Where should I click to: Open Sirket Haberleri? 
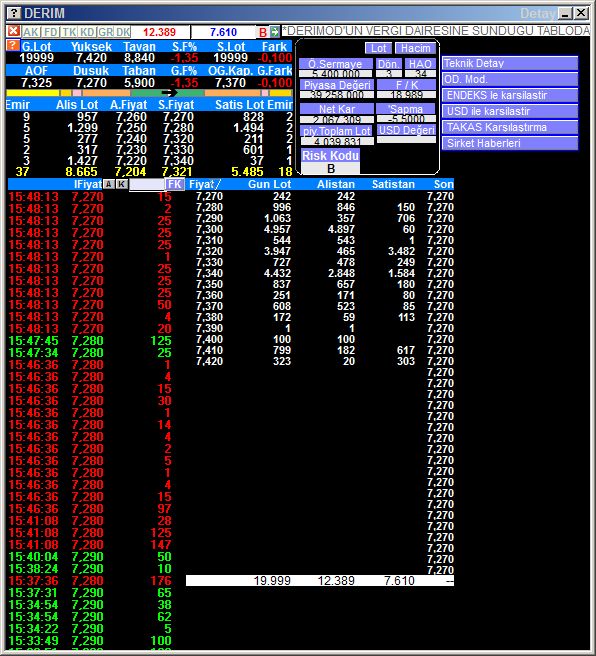point(510,143)
